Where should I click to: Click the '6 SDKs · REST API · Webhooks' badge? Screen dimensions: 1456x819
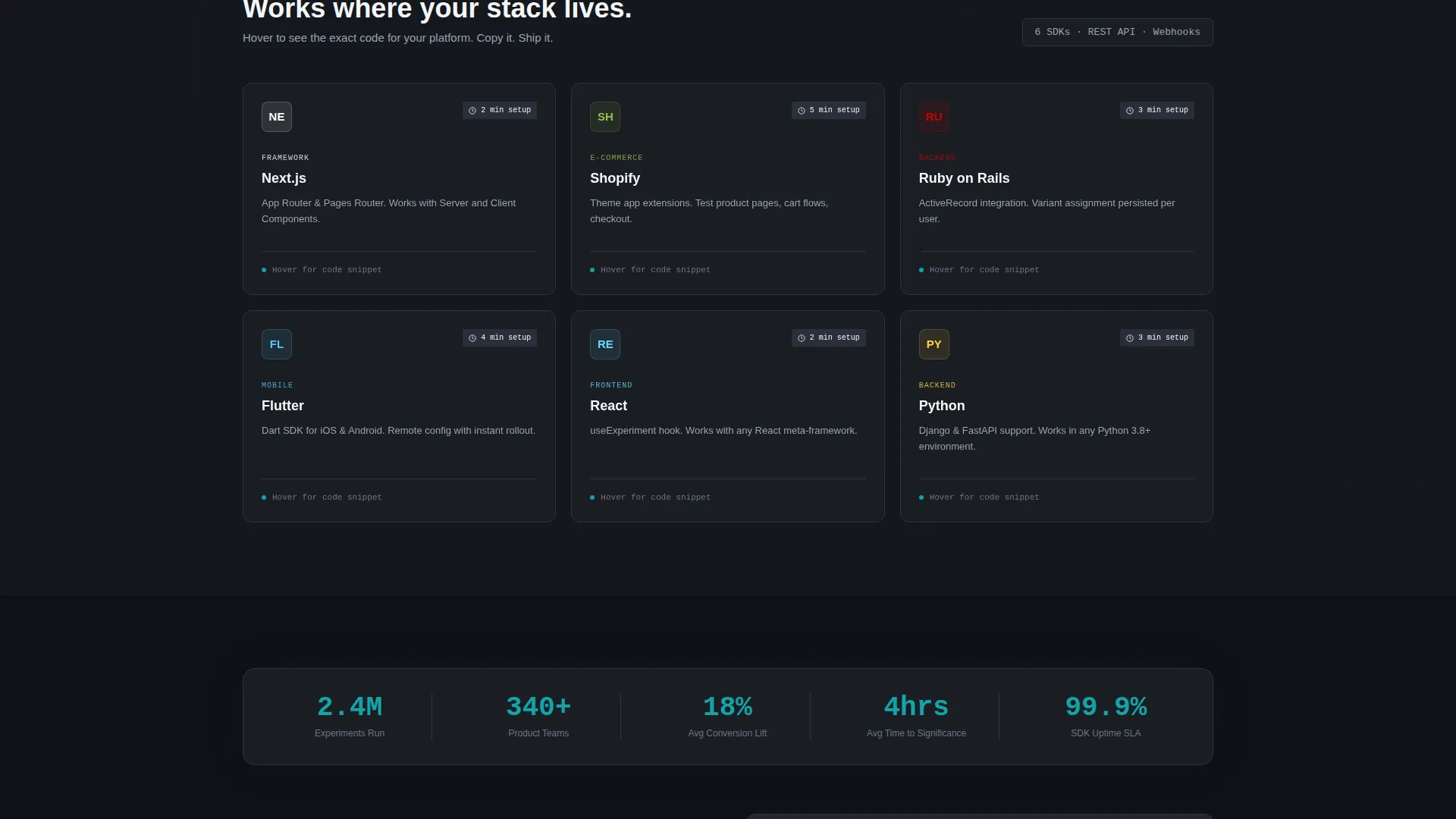point(1117,32)
